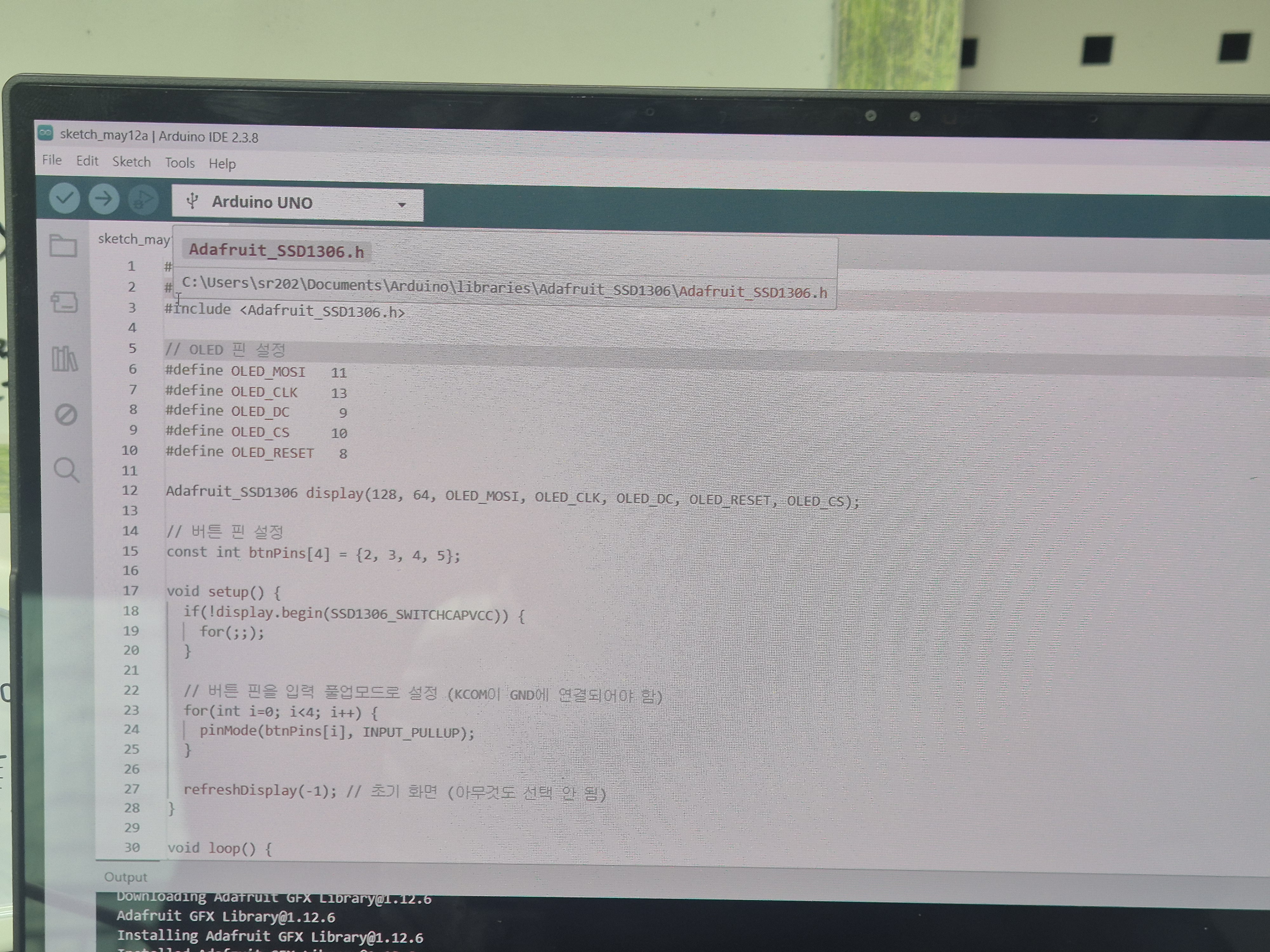Click line number 12 in the gutter

click(x=130, y=491)
